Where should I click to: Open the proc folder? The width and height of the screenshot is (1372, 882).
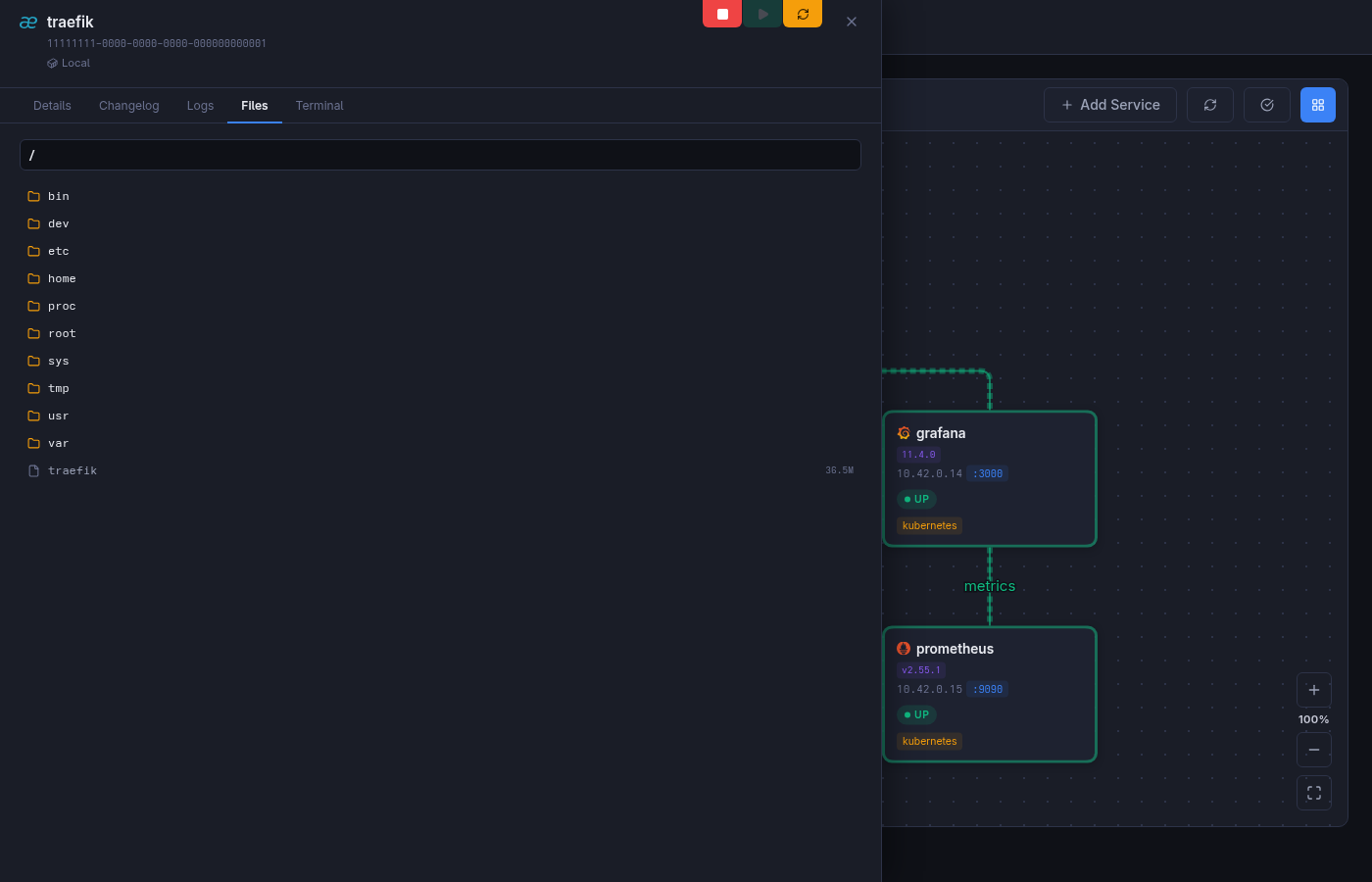(440, 306)
